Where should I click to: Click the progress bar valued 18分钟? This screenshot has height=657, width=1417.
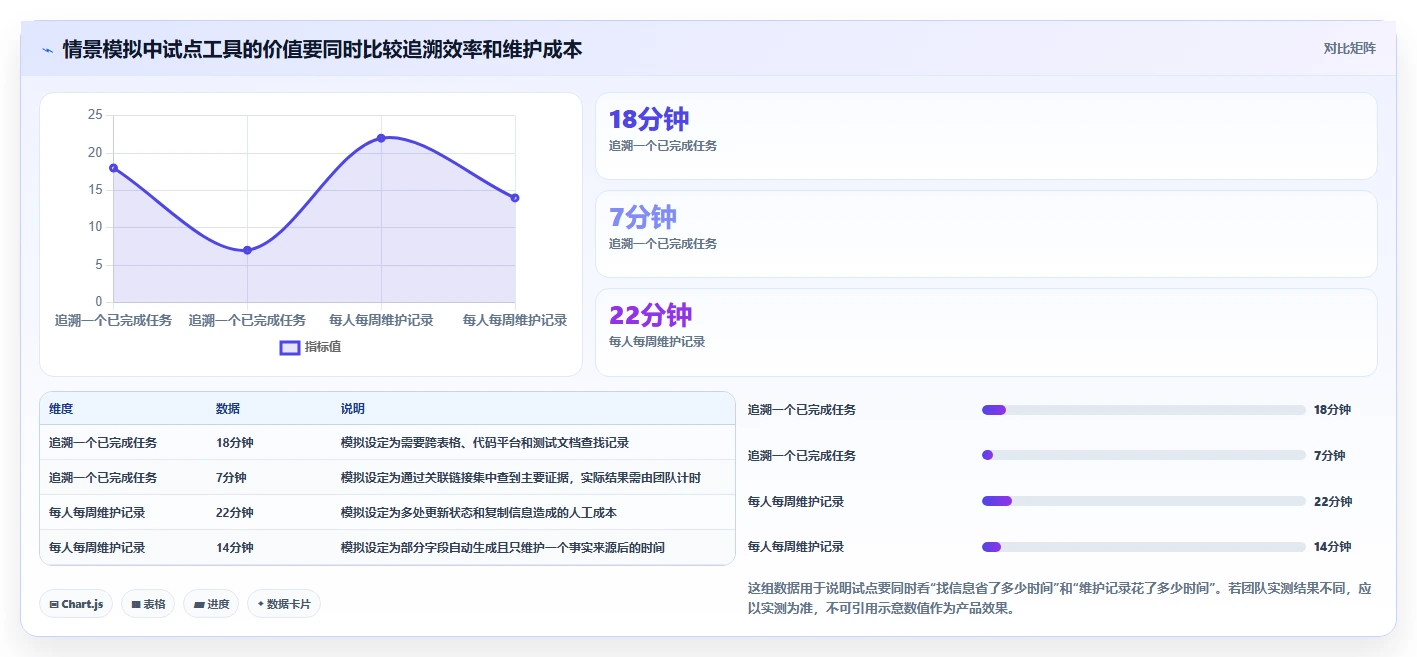(1144, 410)
